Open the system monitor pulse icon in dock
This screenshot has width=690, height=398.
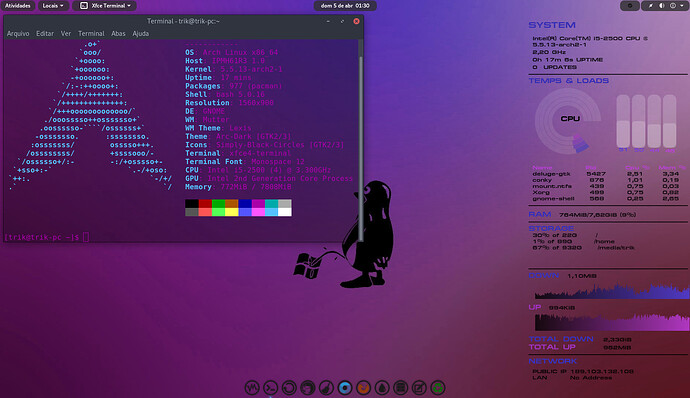tap(252, 388)
